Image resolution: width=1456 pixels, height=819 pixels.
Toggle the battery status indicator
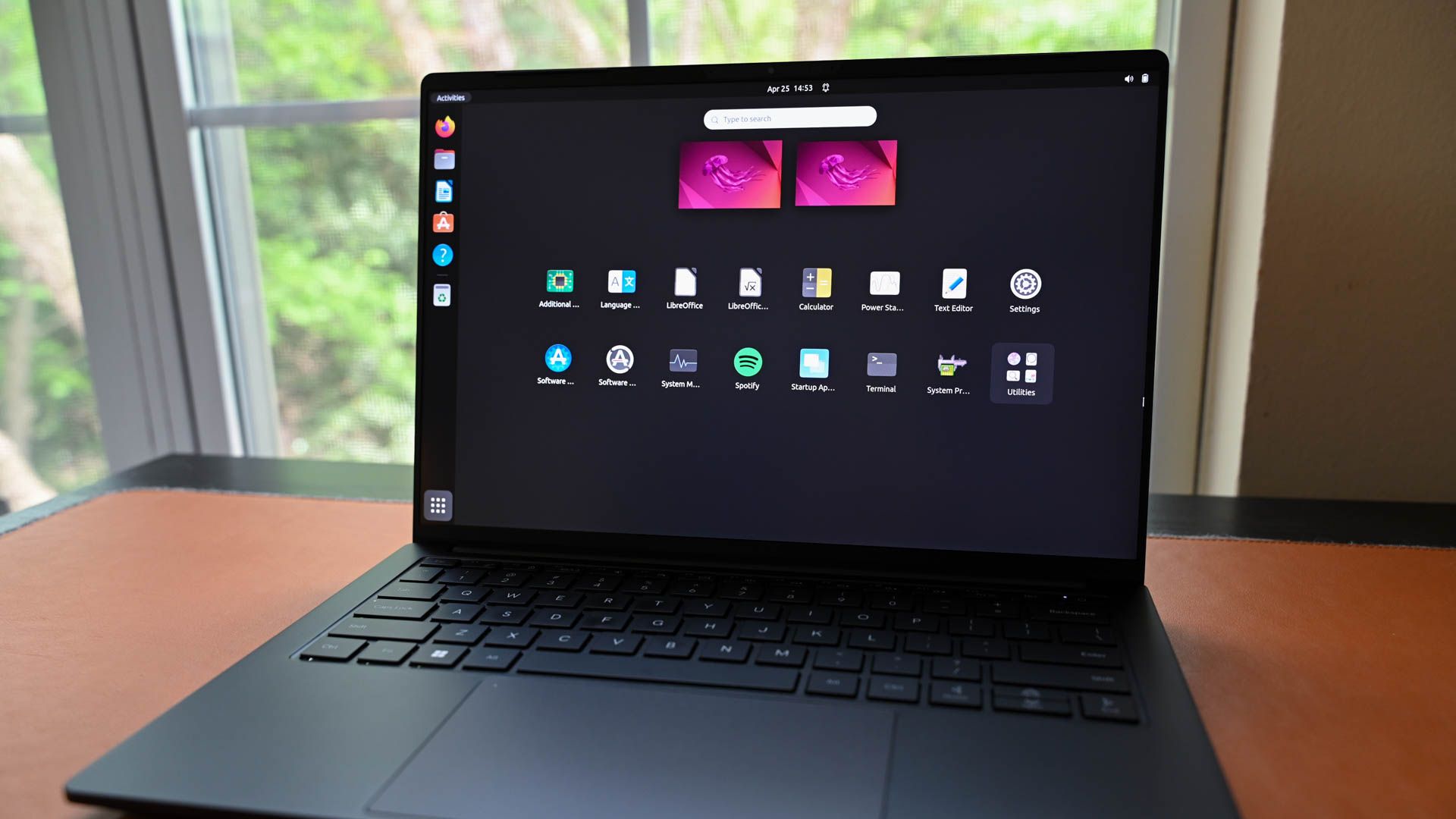1145,77
